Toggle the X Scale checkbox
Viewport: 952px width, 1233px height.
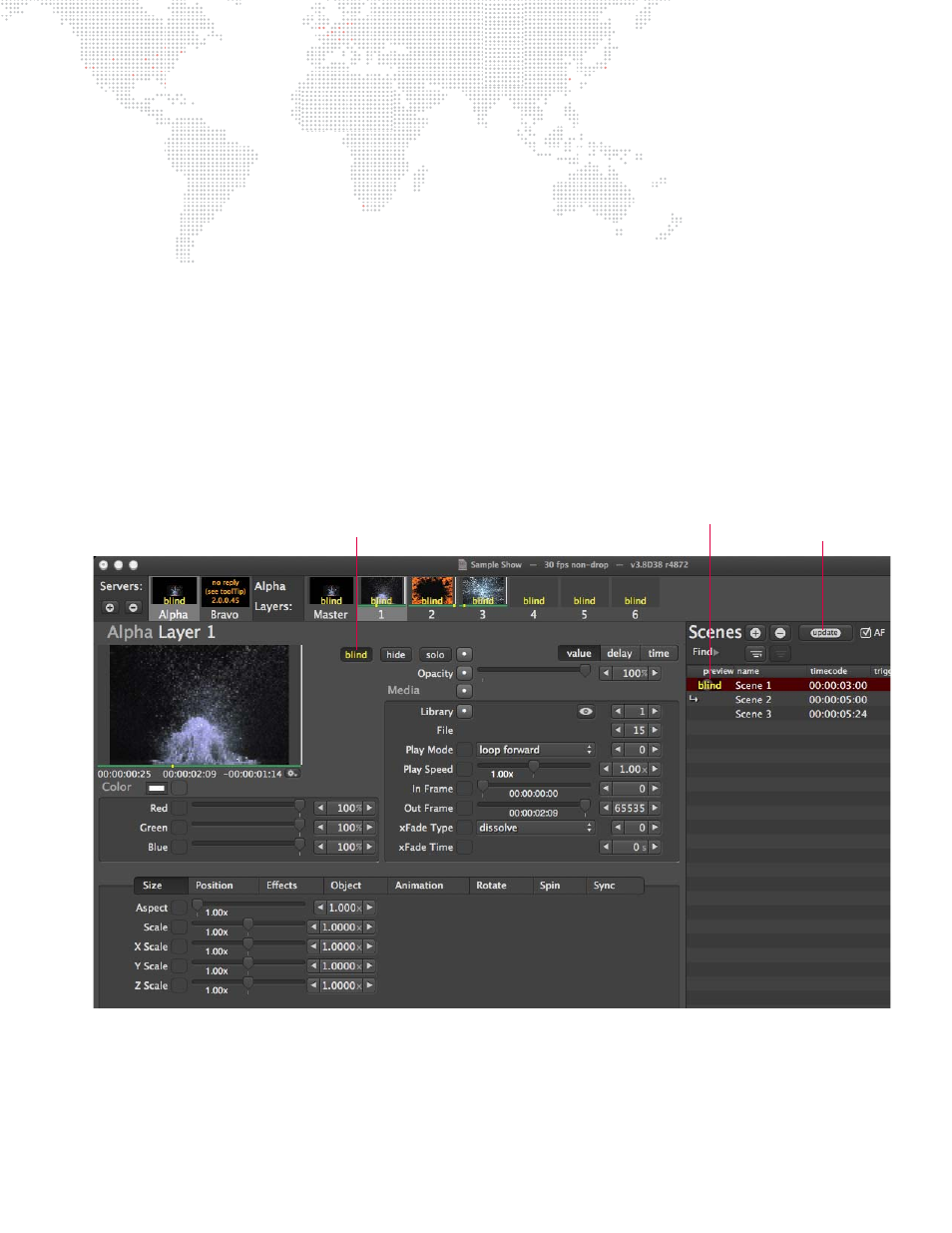click(179, 947)
